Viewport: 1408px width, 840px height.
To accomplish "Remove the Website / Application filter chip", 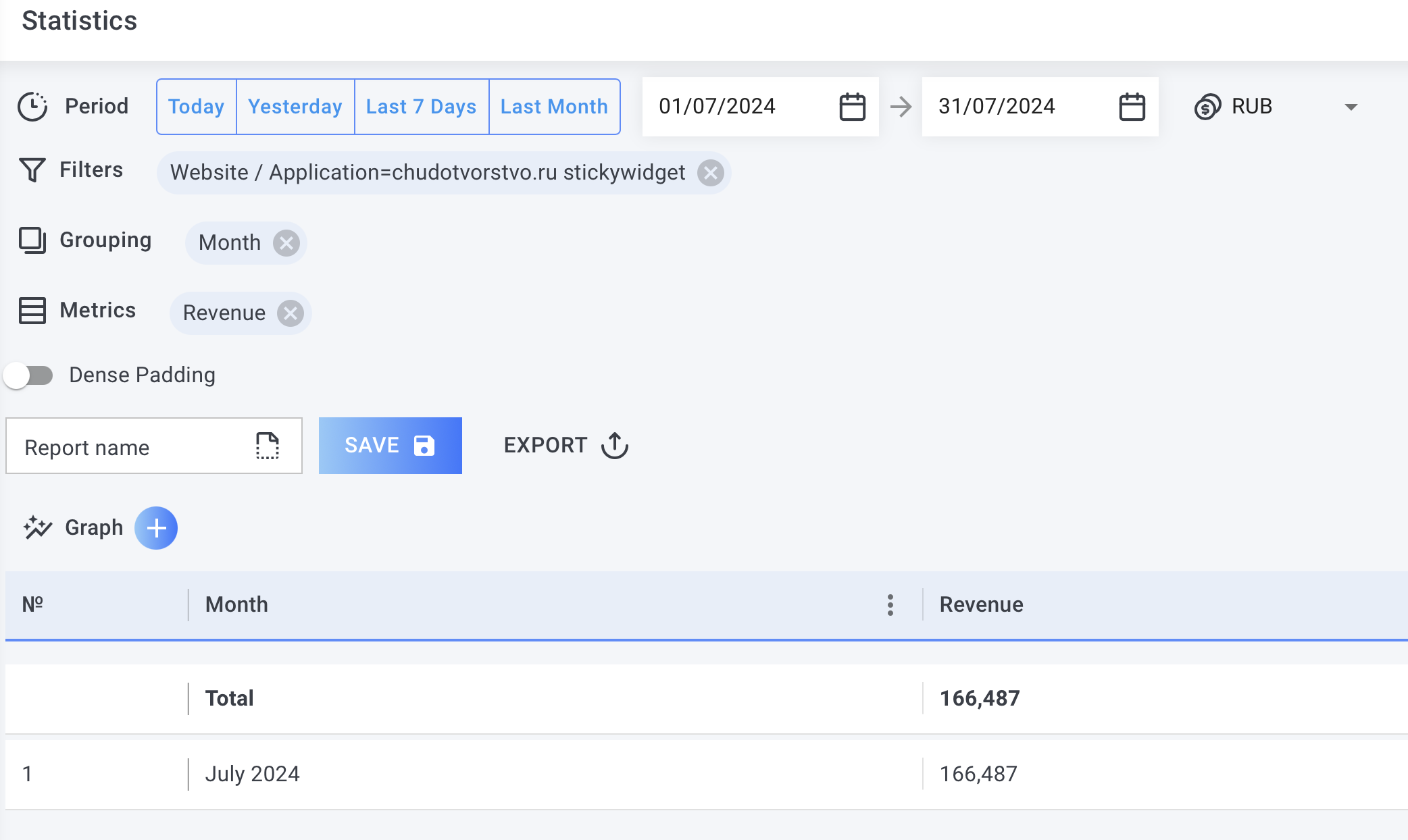I will coord(710,173).
